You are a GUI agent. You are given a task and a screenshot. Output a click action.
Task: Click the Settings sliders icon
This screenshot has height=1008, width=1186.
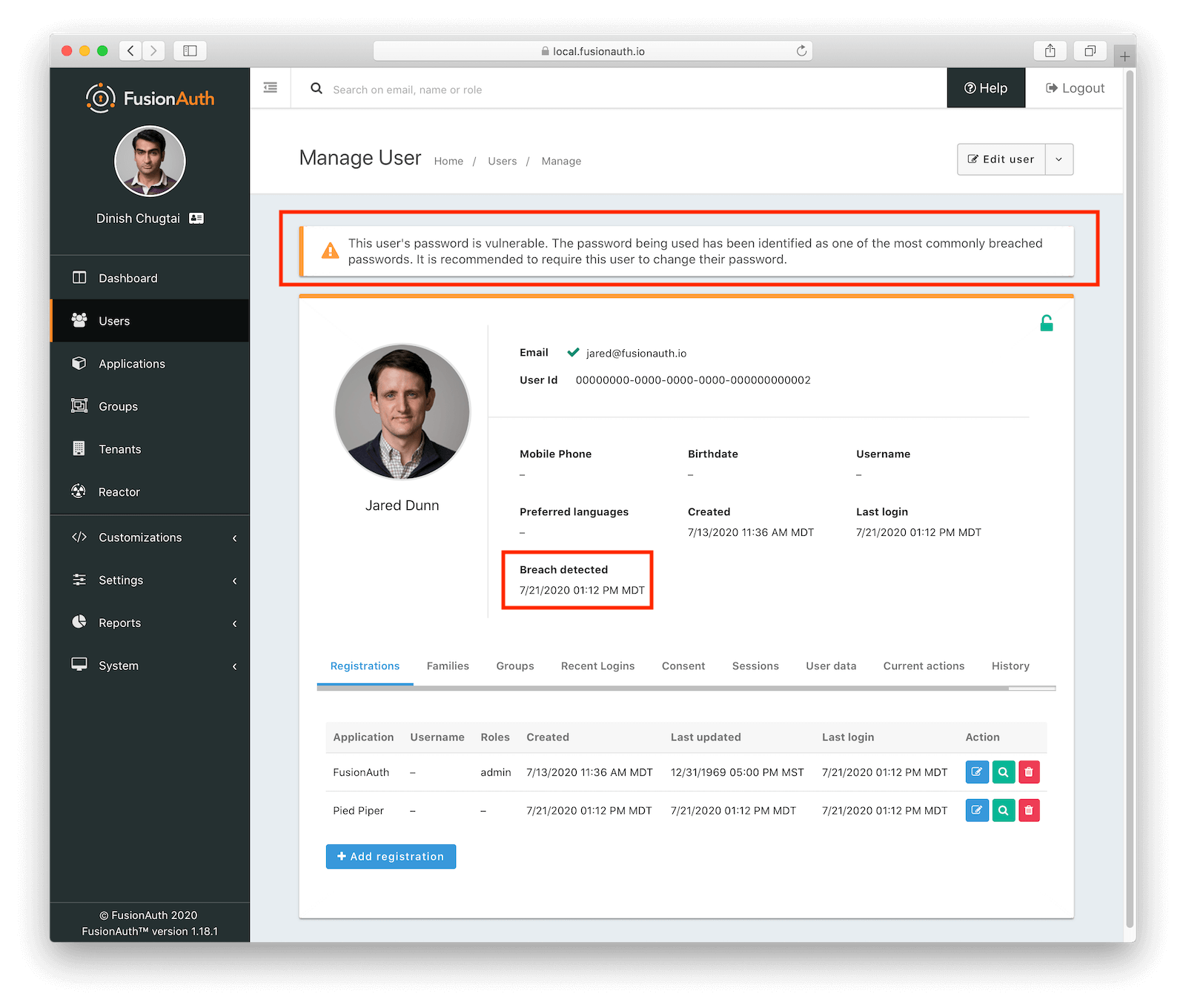[79, 580]
